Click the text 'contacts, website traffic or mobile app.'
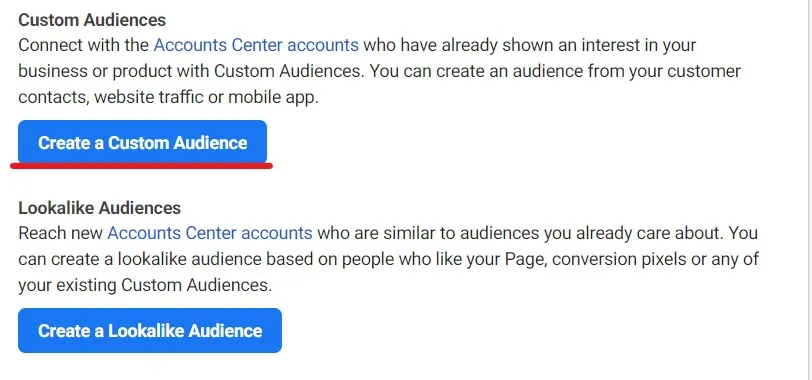The image size is (812, 380). click(168, 97)
